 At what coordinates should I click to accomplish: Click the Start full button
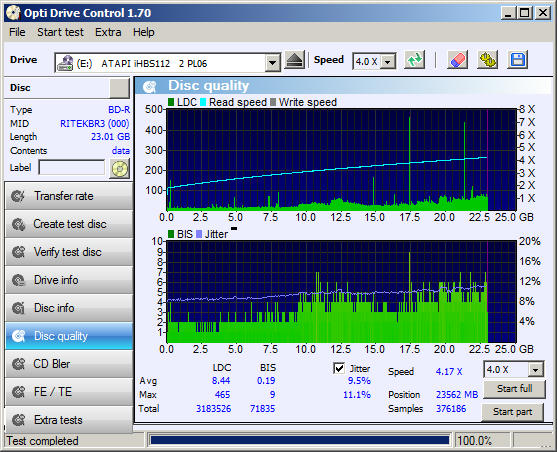(514, 389)
